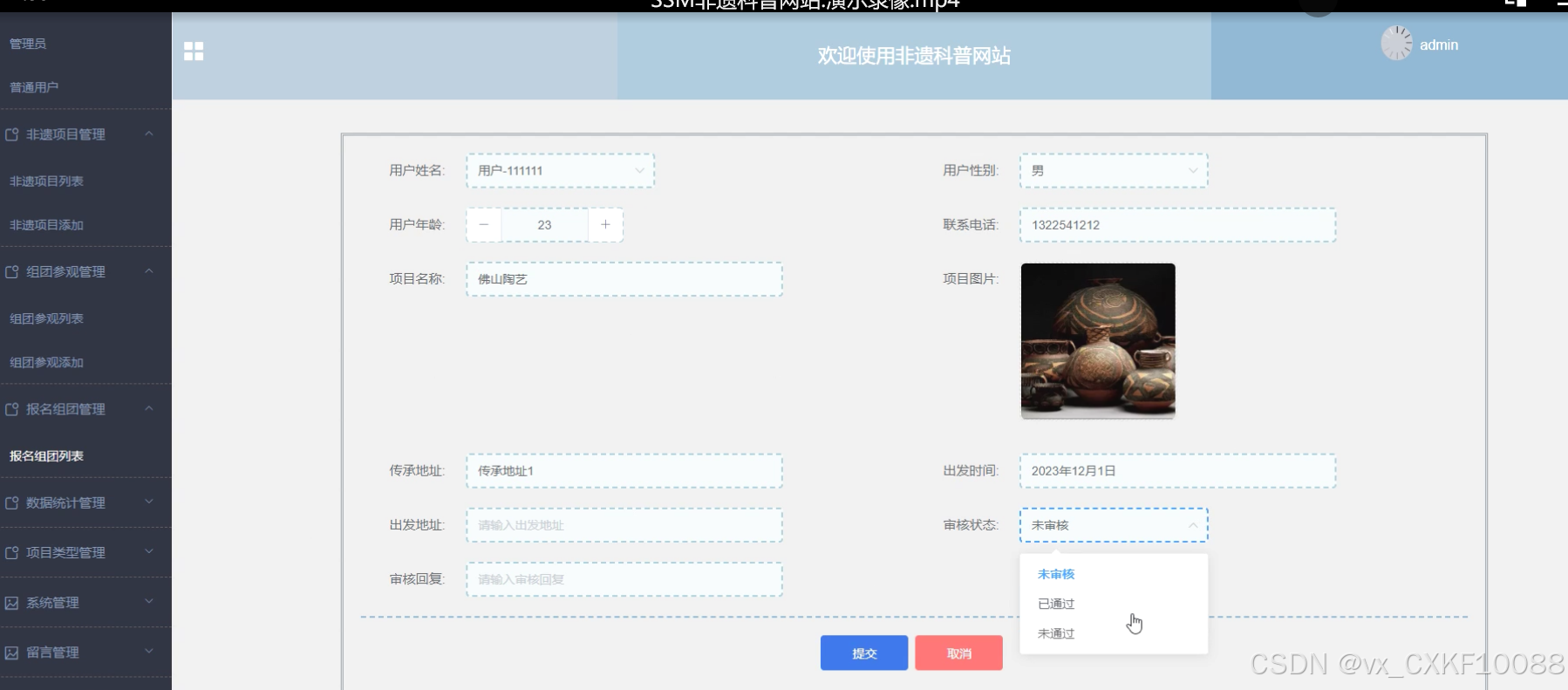Decrease the 用户年龄 value with minus
This screenshot has height=690, width=1568.
(x=484, y=225)
